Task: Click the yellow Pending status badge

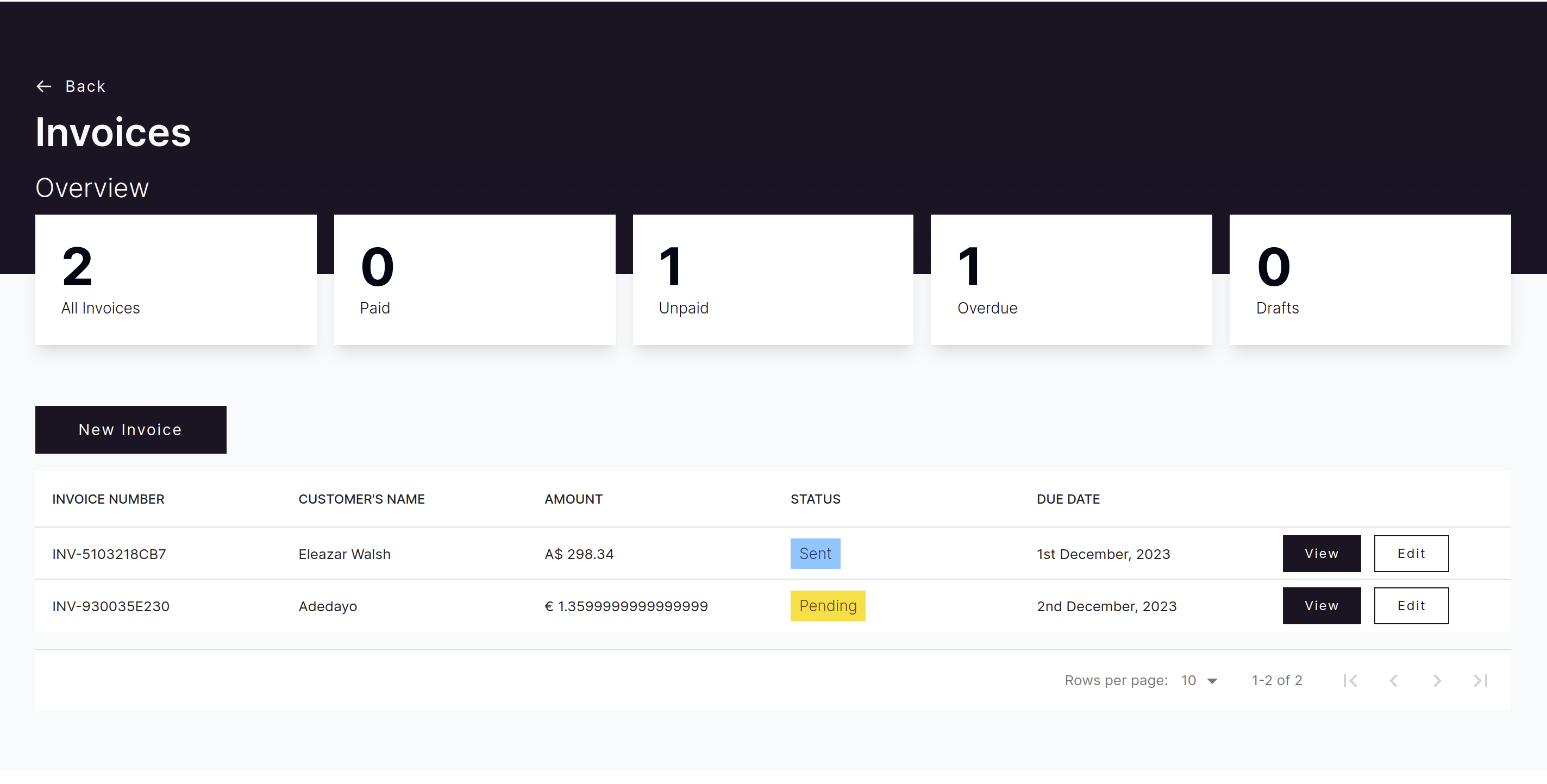Action: [x=827, y=605]
